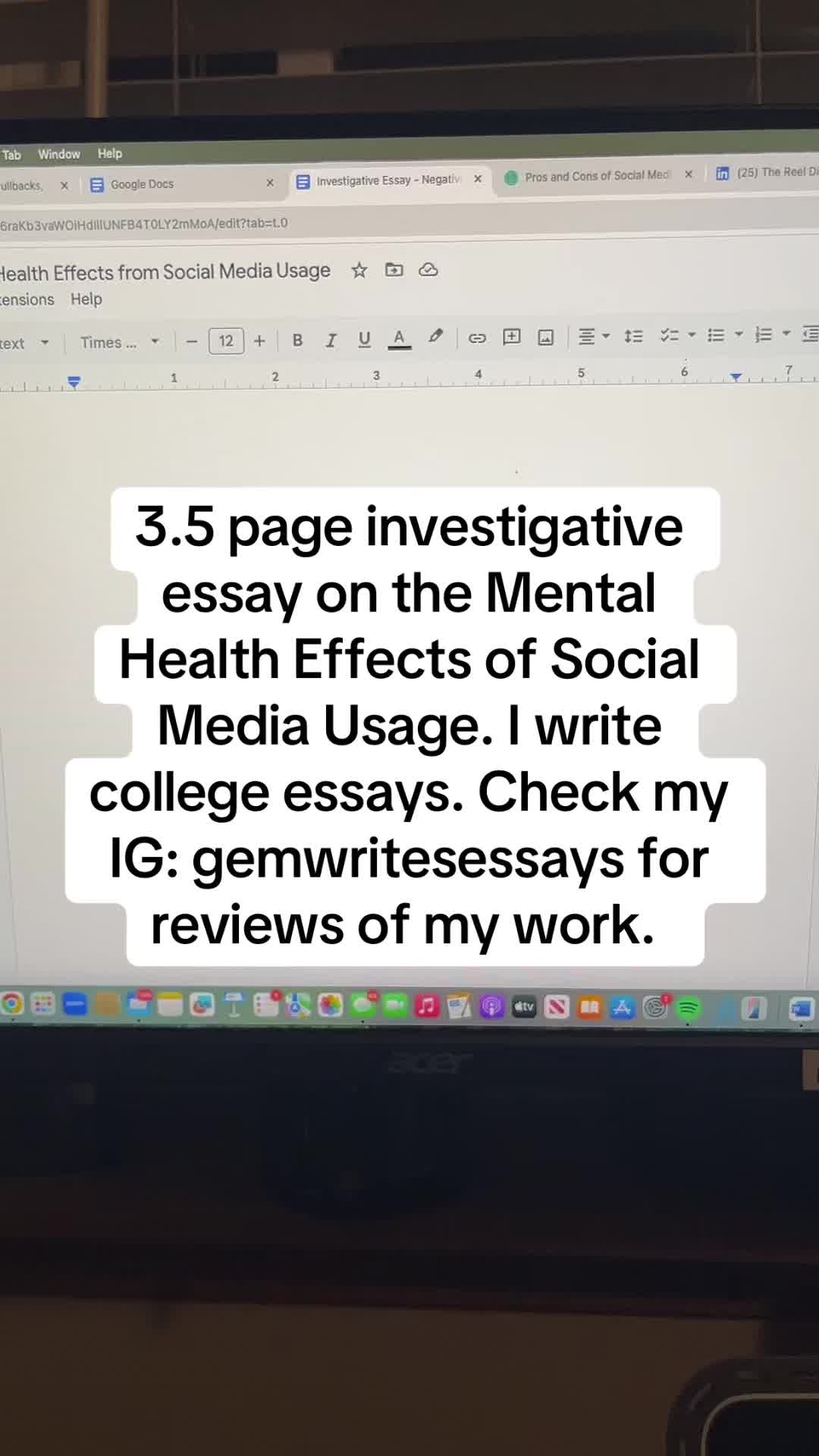Open Notes from the dock
Viewport: 819px width, 1456px height.
[x=170, y=1006]
